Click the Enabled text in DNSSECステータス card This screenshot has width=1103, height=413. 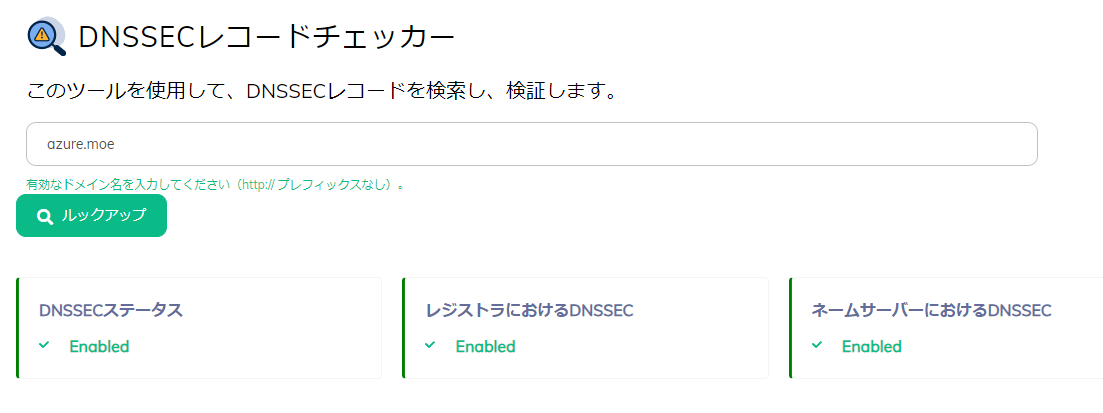pyautogui.click(x=99, y=347)
